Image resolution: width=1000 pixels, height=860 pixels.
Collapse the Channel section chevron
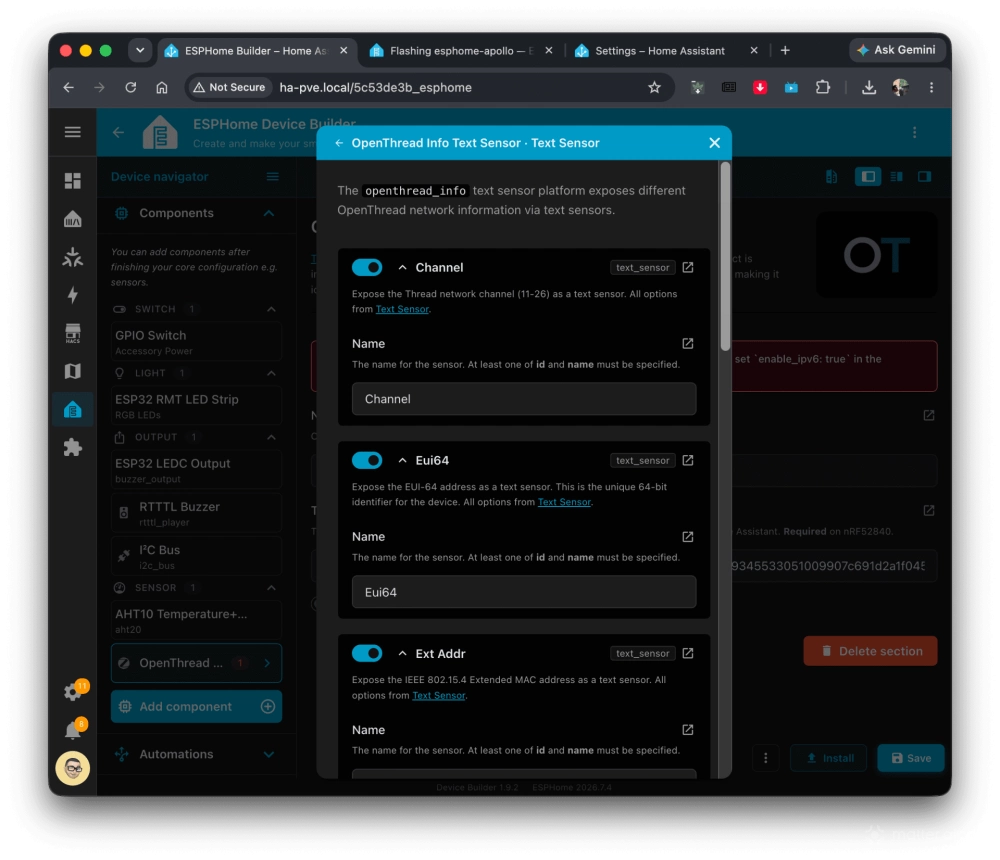coord(402,267)
